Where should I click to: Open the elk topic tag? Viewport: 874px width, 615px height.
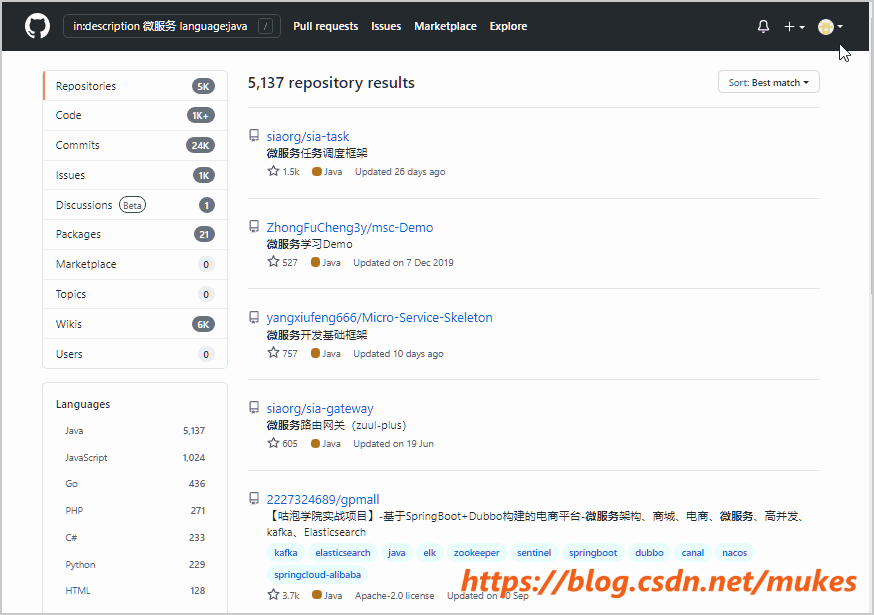click(429, 553)
